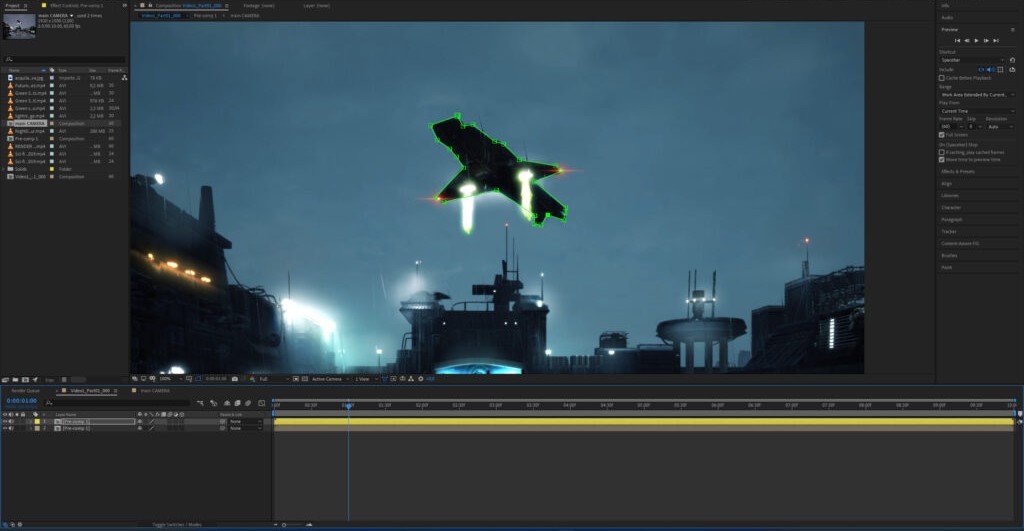Click the timeline layer search field
The height and width of the screenshot is (531, 1024).
(119, 403)
